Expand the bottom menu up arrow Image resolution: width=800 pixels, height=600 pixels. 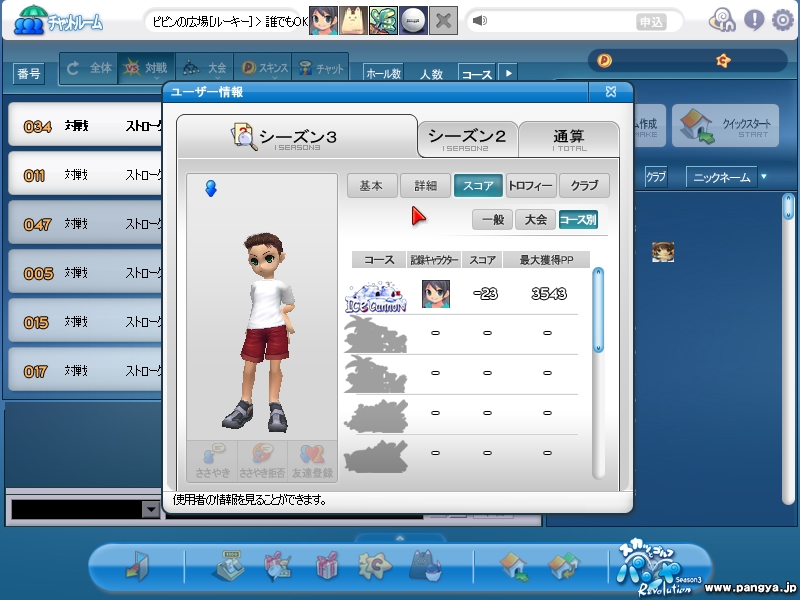400,538
